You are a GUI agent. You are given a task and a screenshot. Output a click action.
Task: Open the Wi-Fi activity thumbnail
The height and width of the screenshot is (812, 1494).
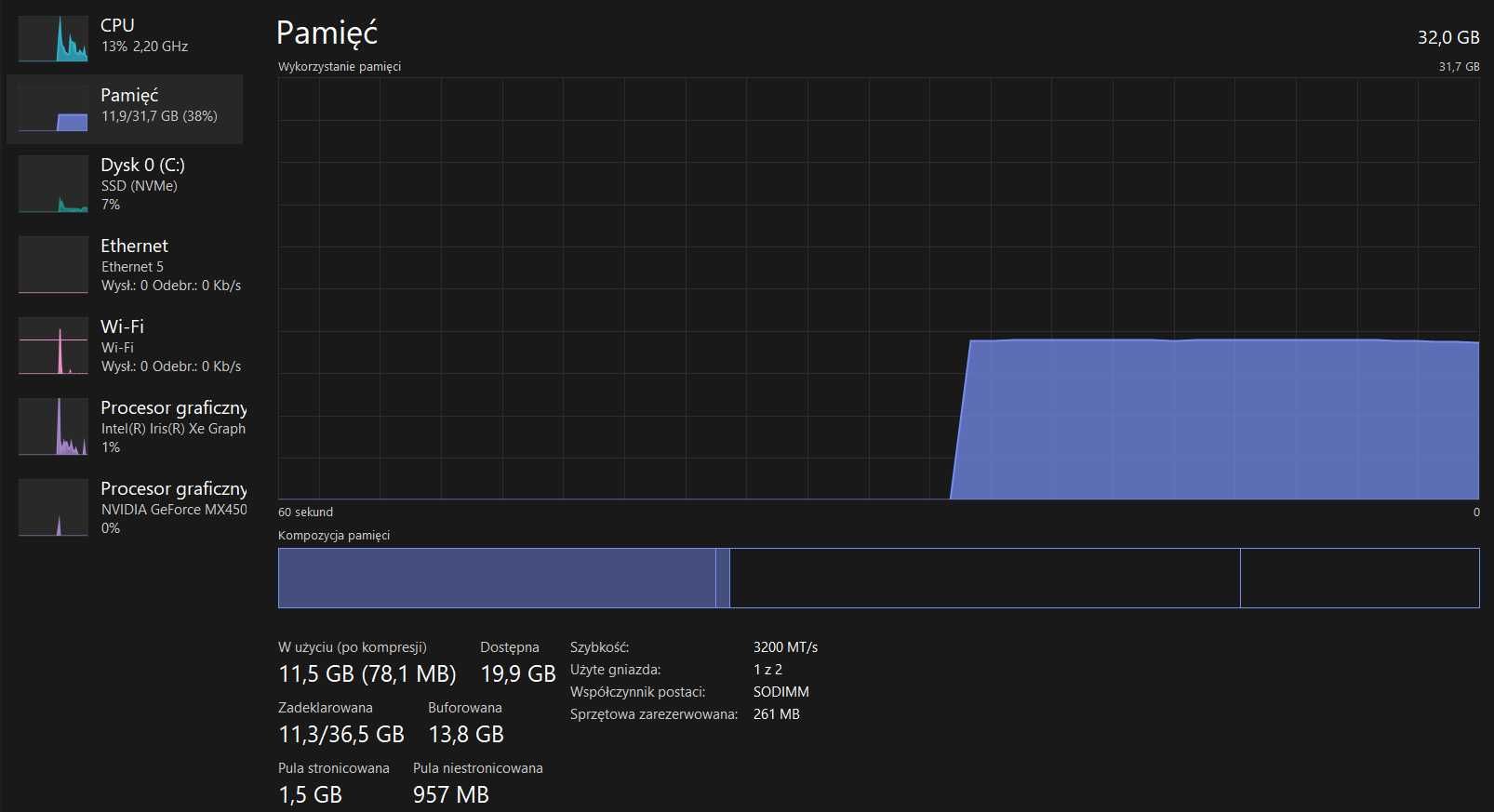click(53, 346)
